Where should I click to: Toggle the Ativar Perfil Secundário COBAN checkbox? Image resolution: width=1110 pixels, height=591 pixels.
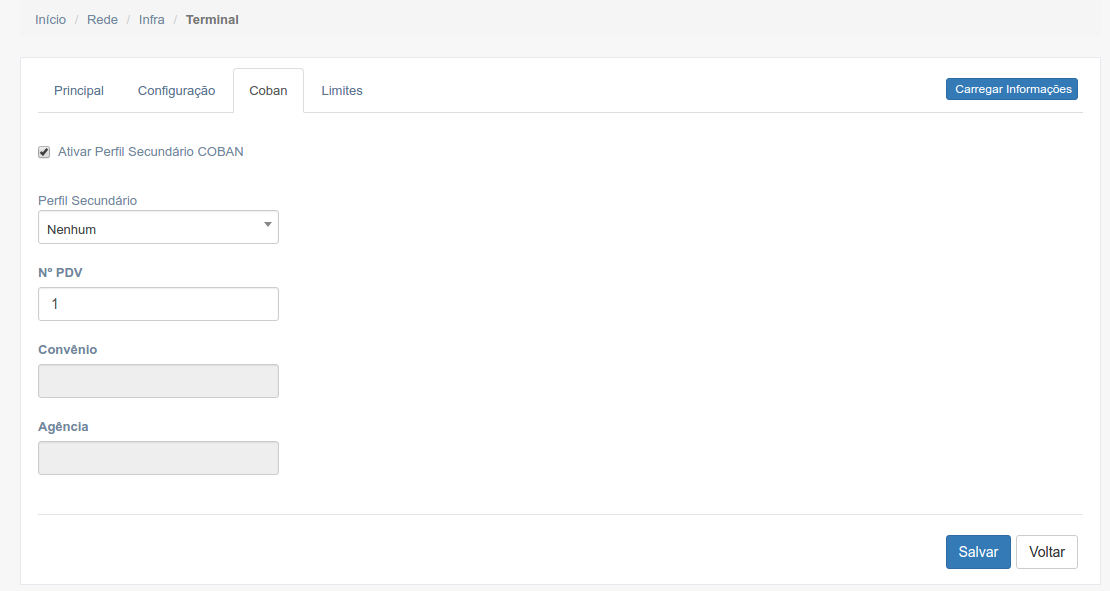pyautogui.click(x=44, y=152)
